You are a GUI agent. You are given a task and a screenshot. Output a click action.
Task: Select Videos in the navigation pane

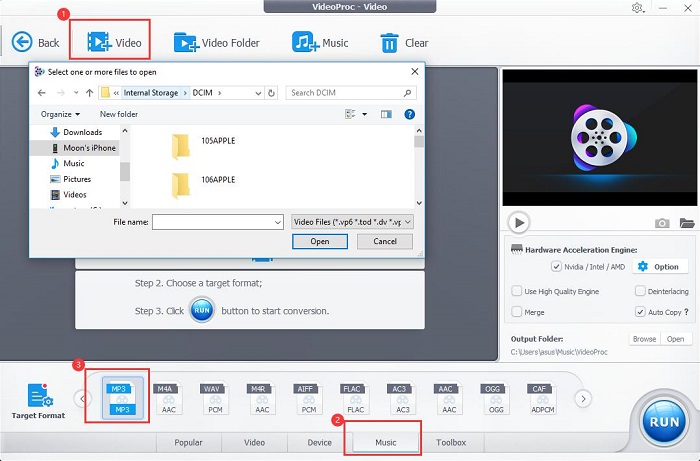point(69,195)
